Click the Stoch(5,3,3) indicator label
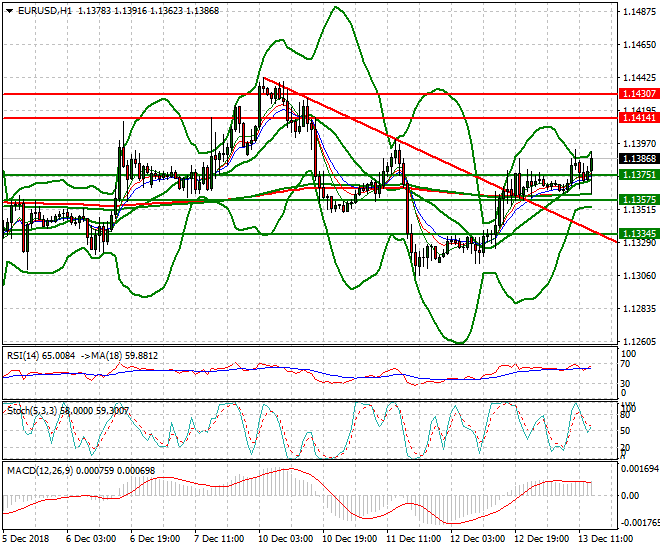The width and height of the screenshot is (660, 550). [25, 409]
